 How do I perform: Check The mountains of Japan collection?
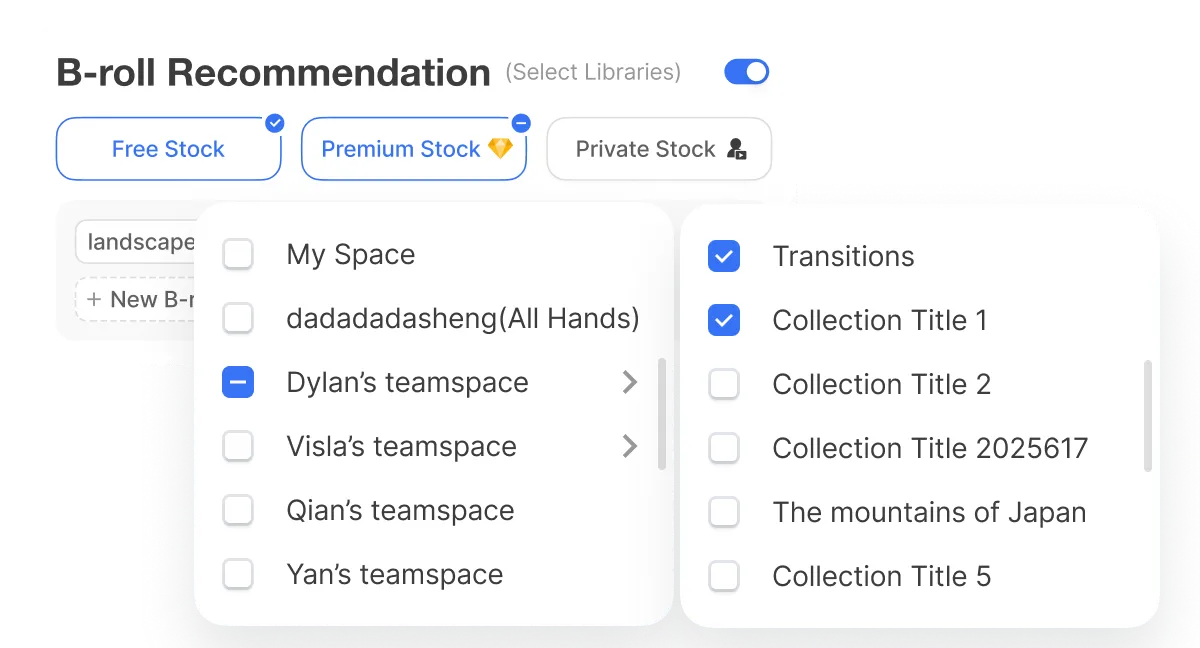click(723, 512)
